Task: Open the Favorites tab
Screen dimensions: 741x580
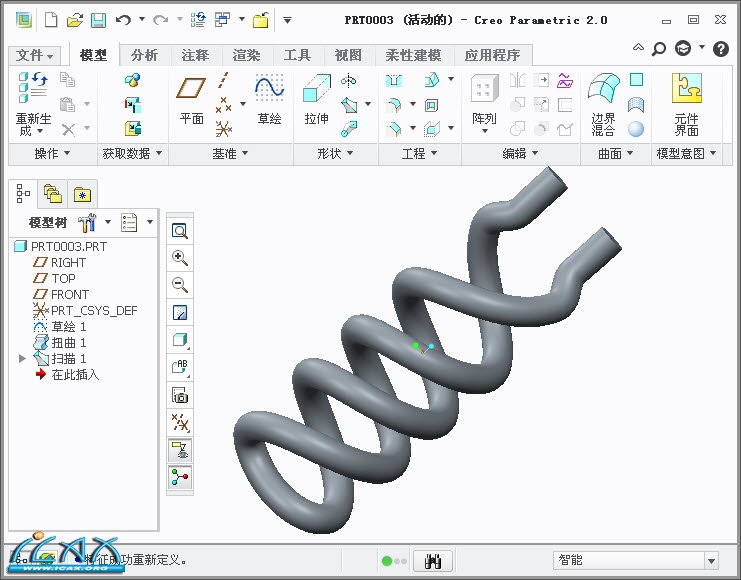Action: tap(82, 194)
